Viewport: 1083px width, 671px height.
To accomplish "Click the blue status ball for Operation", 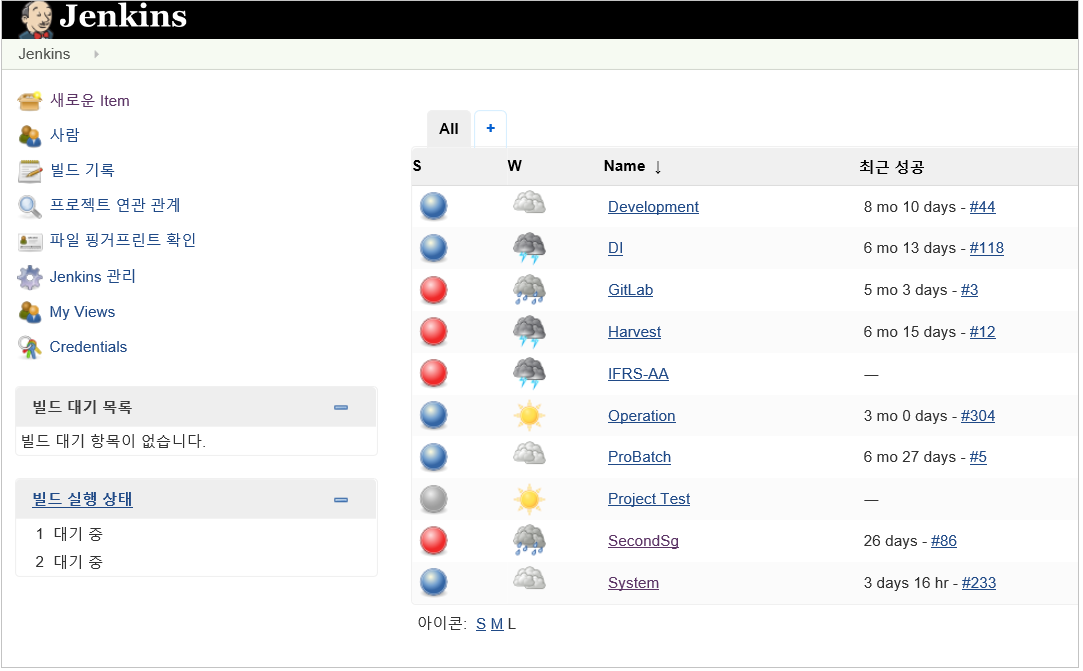I will tap(434, 416).
